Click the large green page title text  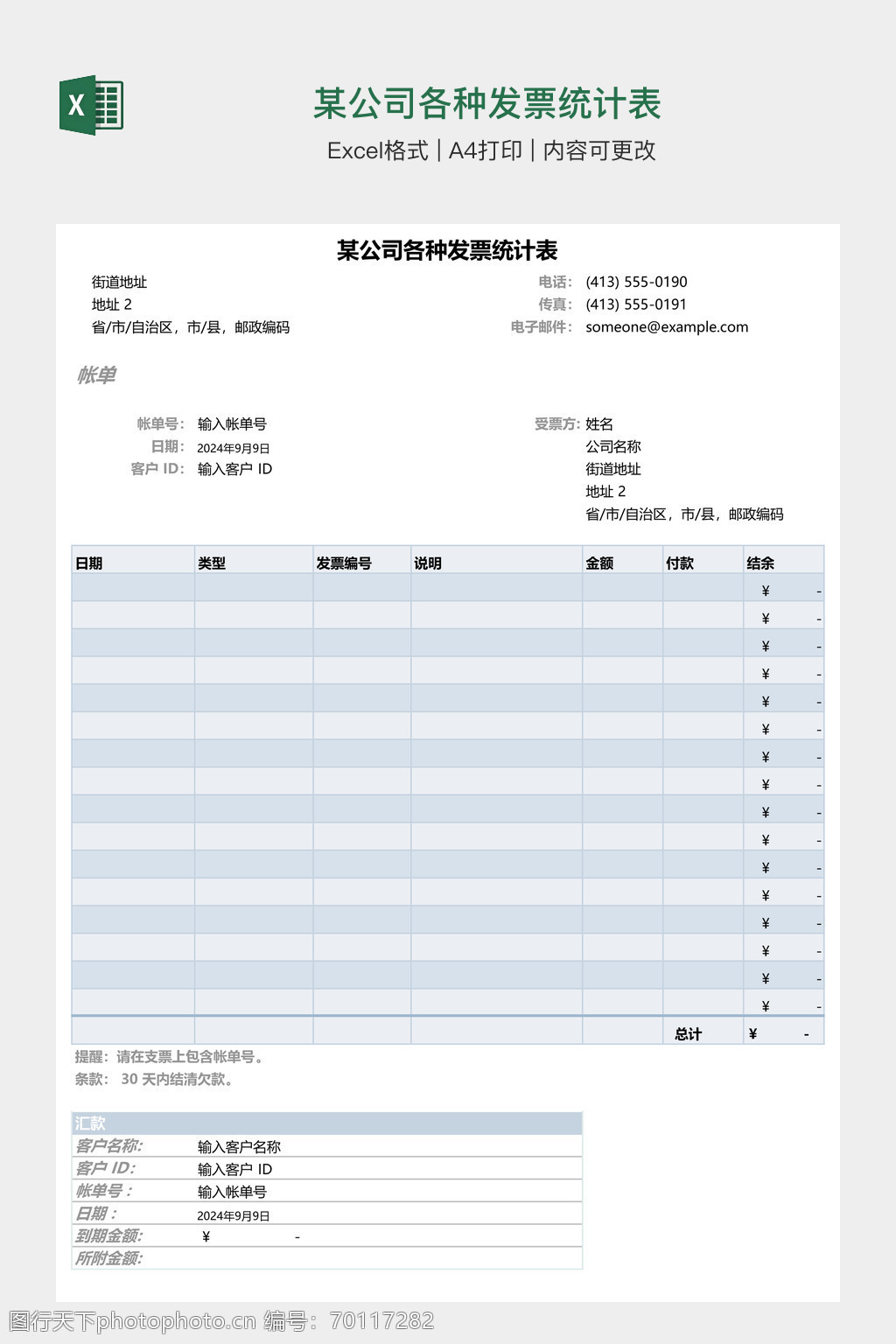487,104
